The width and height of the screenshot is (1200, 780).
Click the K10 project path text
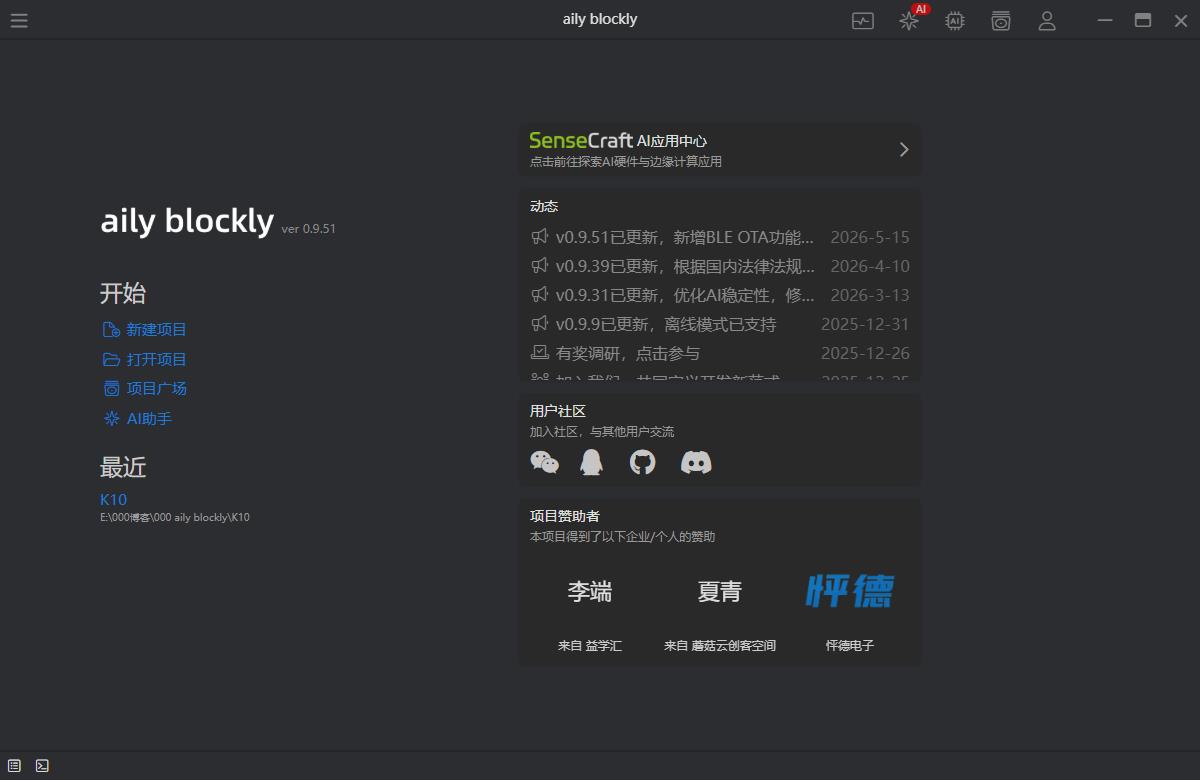pyautogui.click(x=175, y=517)
